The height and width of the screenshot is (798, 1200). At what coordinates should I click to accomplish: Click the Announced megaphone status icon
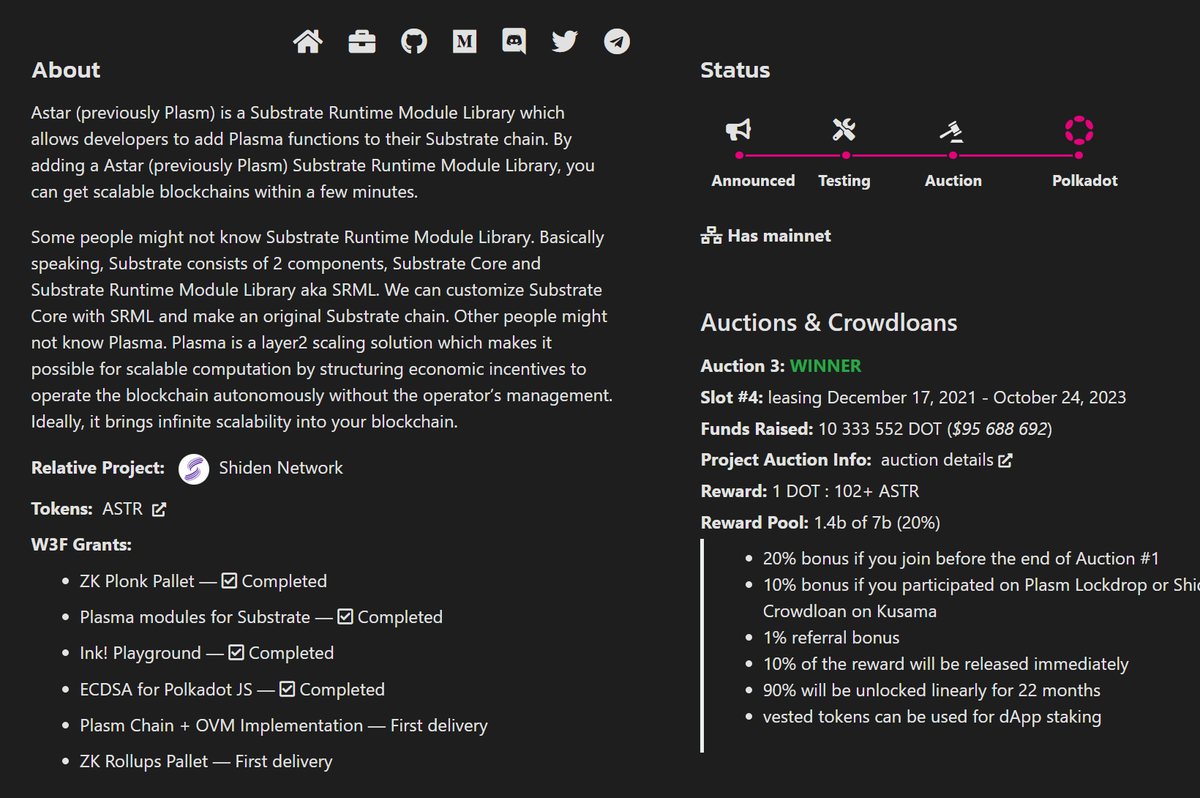(x=738, y=130)
